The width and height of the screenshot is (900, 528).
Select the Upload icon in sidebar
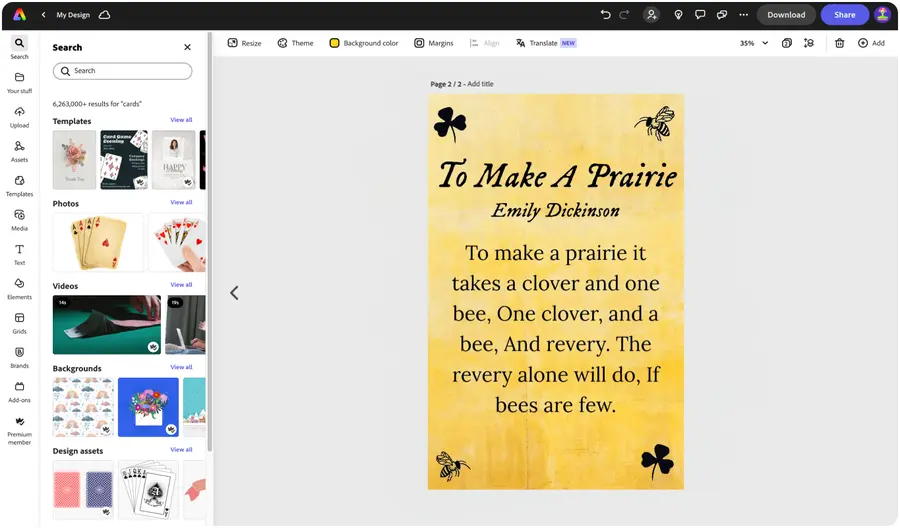coord(19,116)
